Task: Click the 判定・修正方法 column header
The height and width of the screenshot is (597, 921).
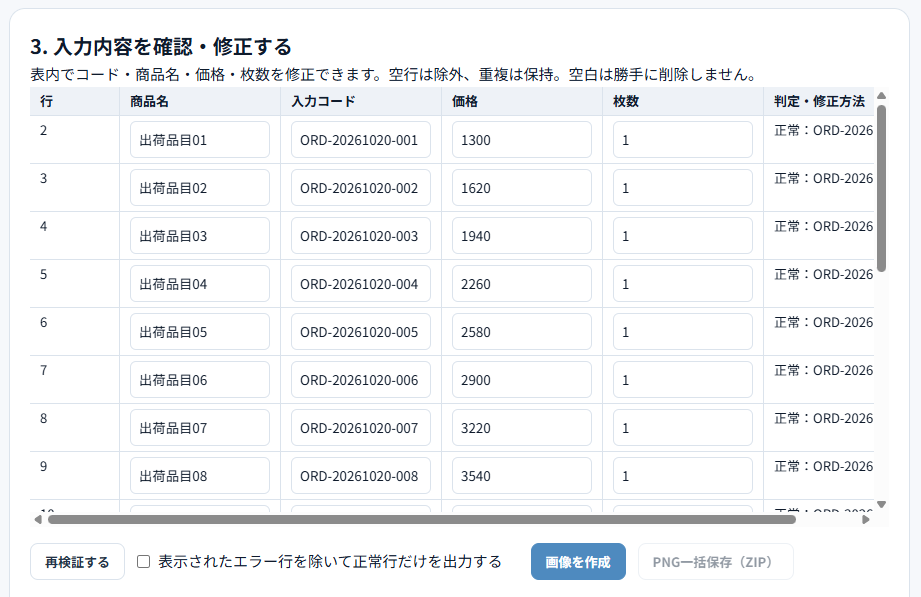Action: pos(819,102)
